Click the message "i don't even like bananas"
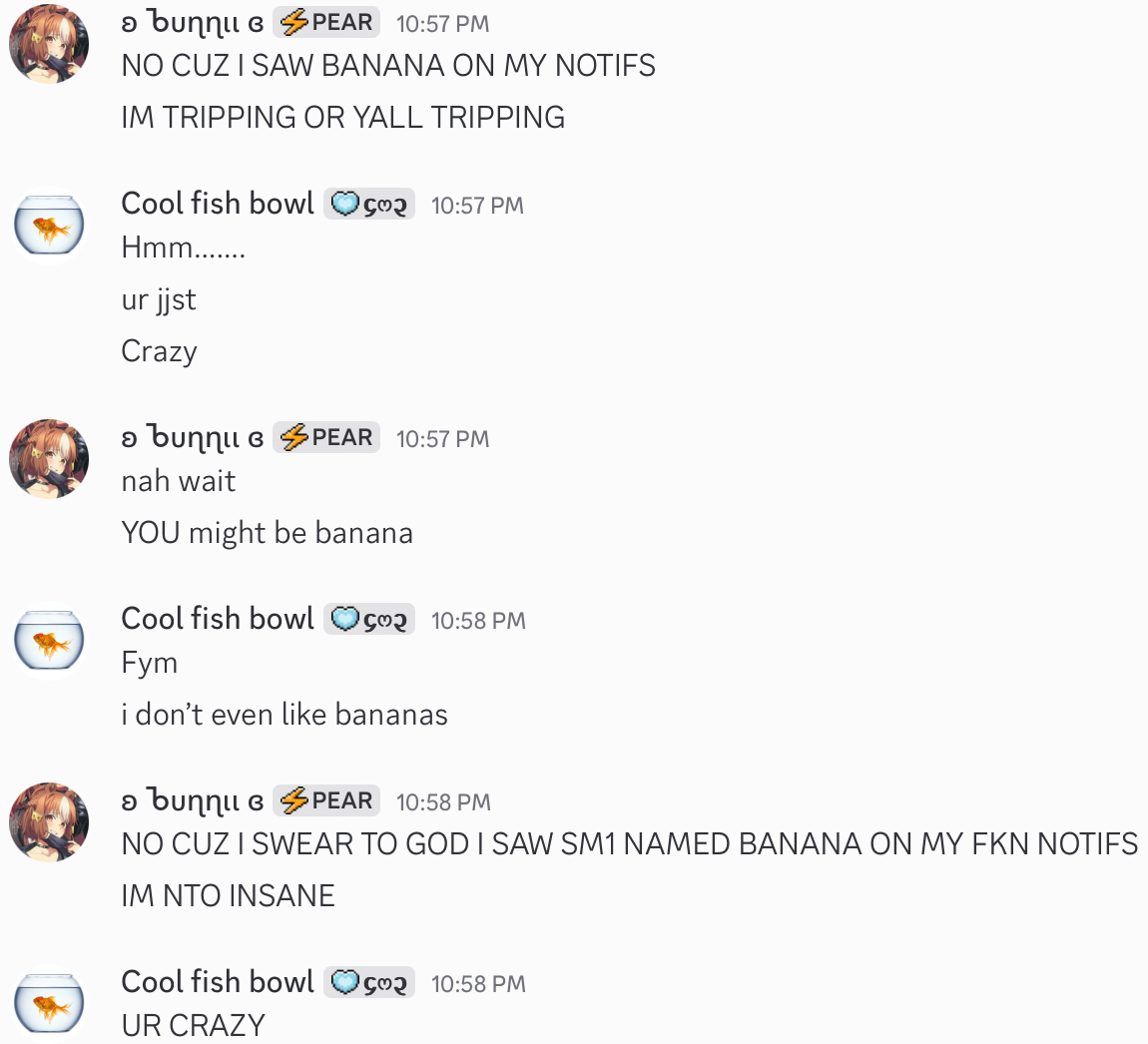The width and height of the screenshot is (1148, 1044). point(285,715)
